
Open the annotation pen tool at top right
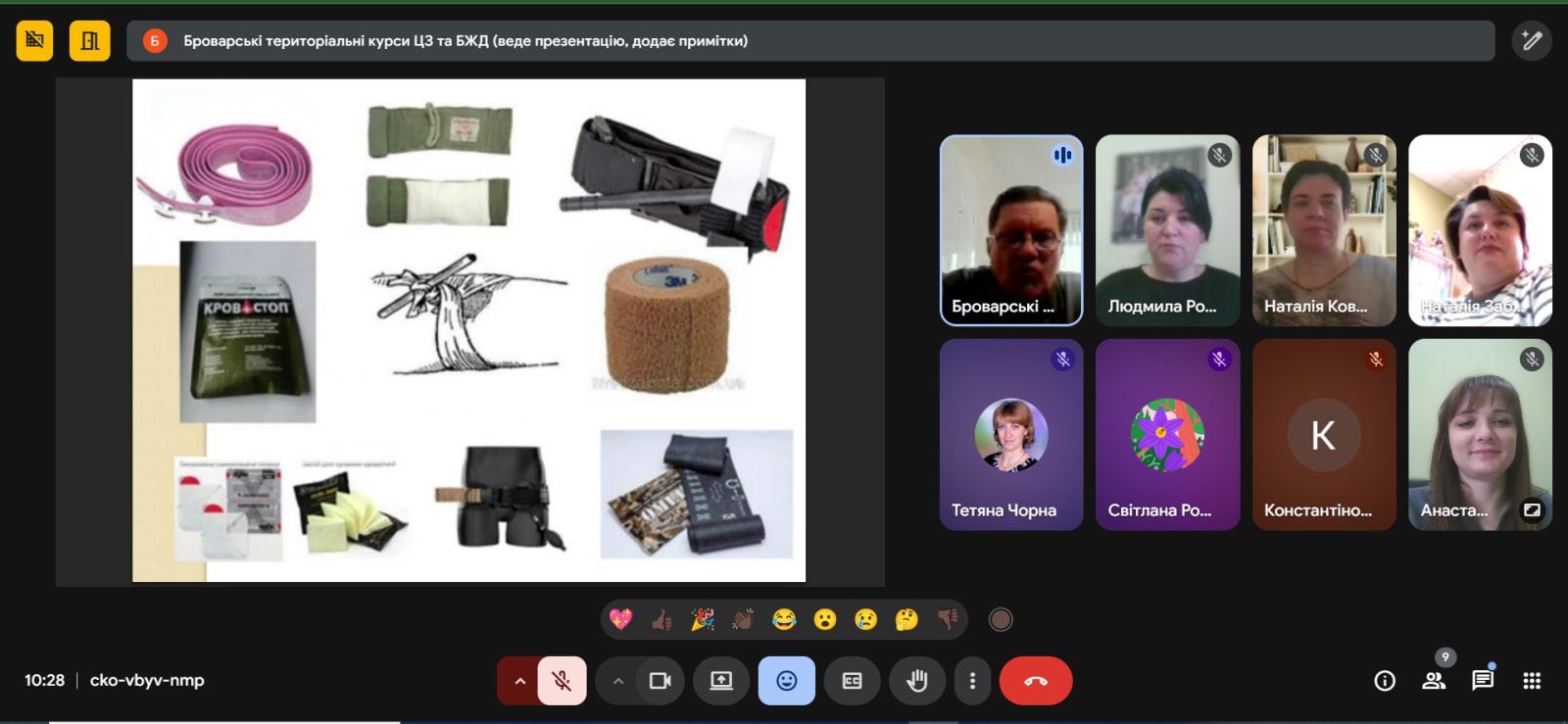point(1532,41)
